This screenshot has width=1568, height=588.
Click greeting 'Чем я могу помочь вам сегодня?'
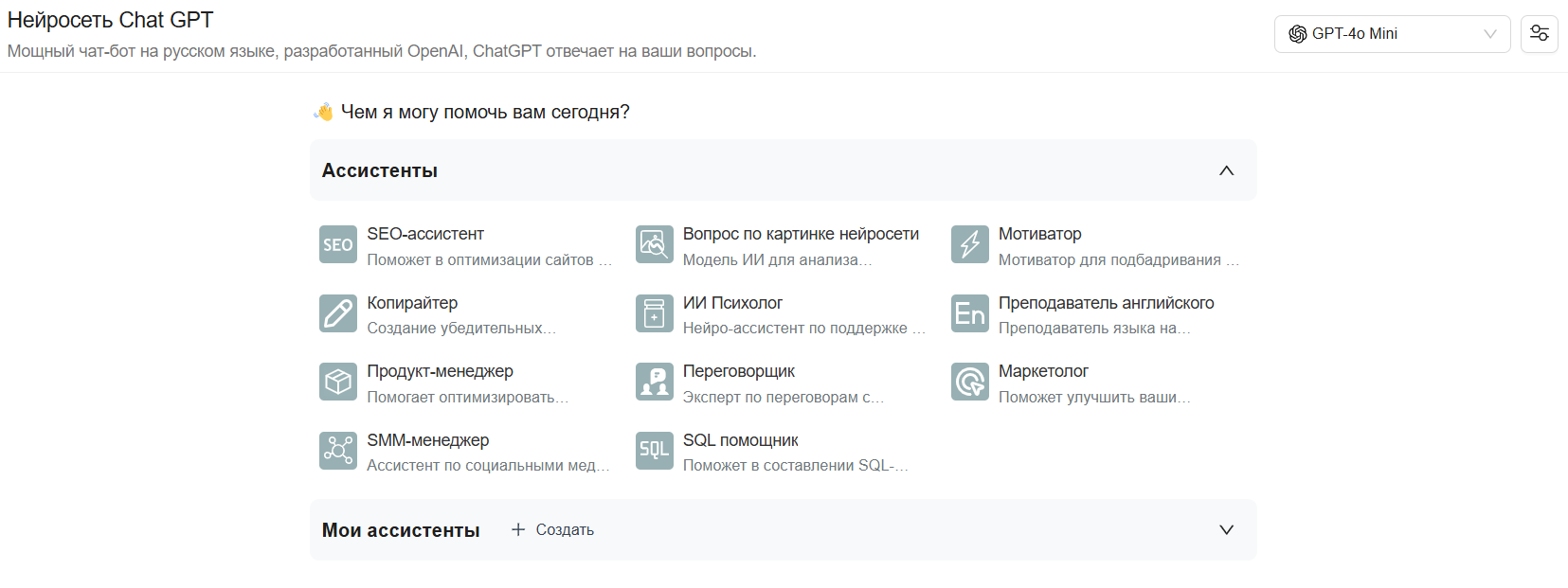click(485, 112)
